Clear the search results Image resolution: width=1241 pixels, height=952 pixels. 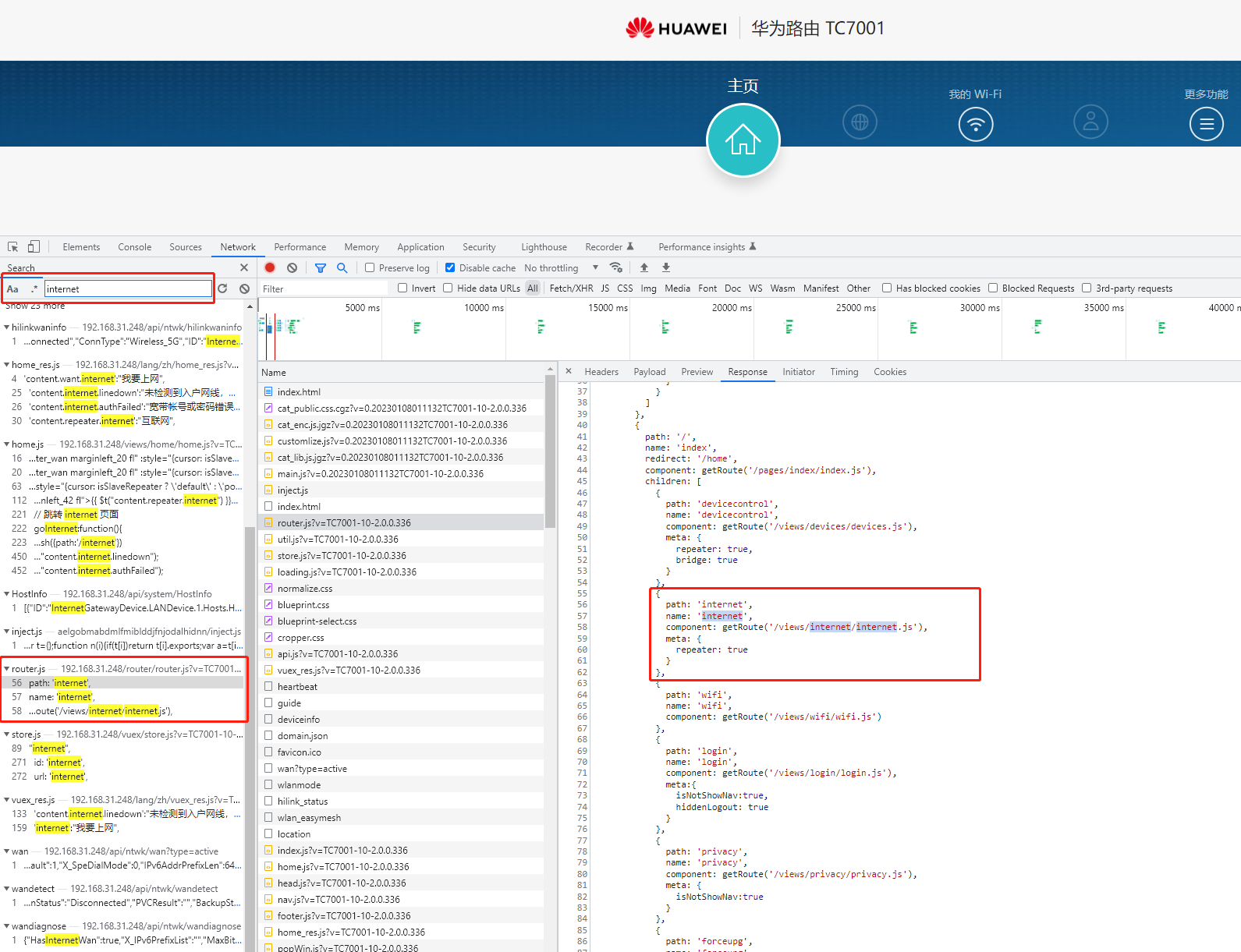(244, 288)
